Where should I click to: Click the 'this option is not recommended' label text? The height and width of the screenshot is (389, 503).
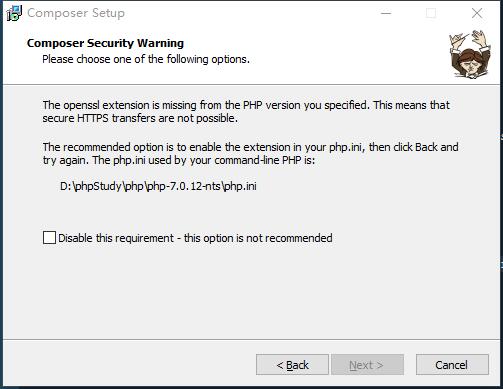click(x=258, y=238)
